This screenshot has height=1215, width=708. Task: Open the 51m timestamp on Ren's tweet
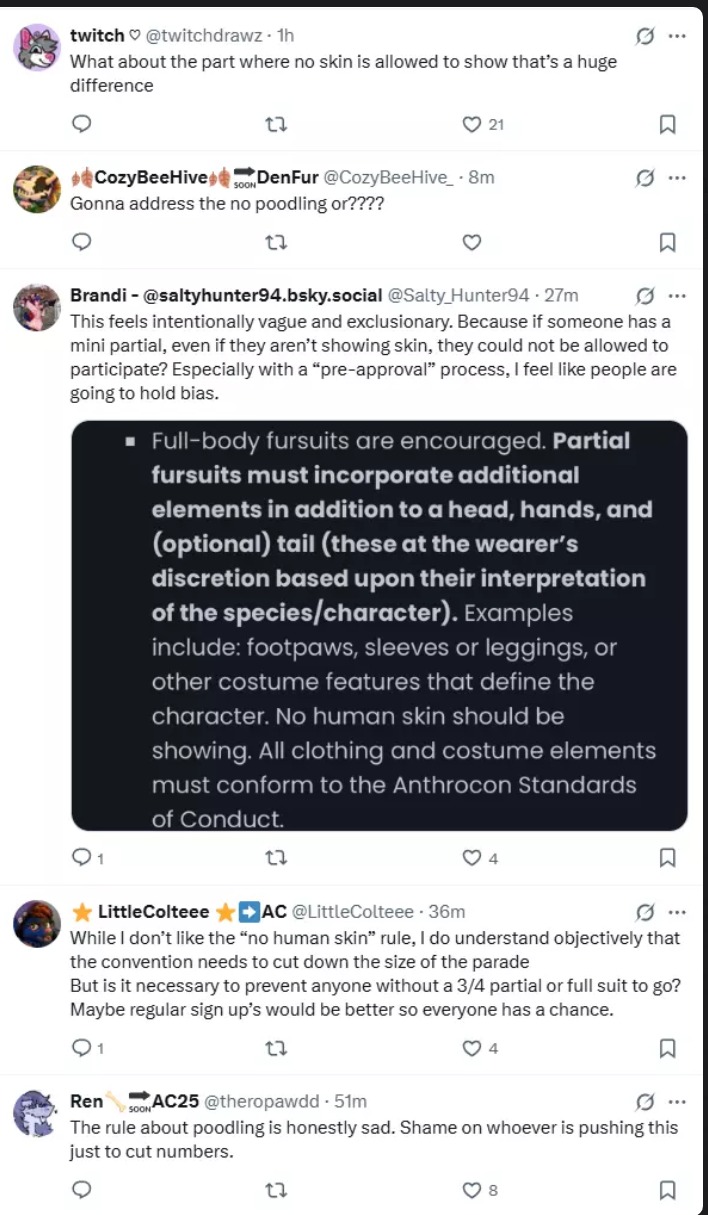[350, 1101]
